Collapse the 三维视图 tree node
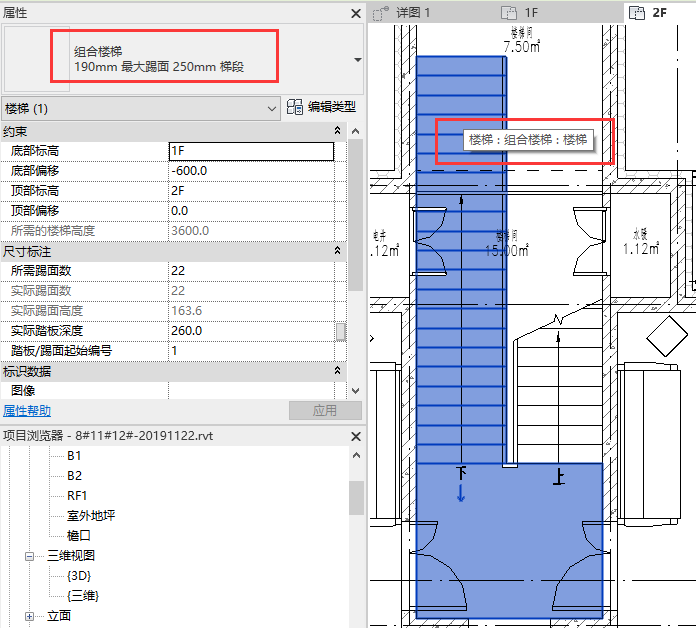Image resolution: width=696 pixels, height=628 pixels. (30, 556)
